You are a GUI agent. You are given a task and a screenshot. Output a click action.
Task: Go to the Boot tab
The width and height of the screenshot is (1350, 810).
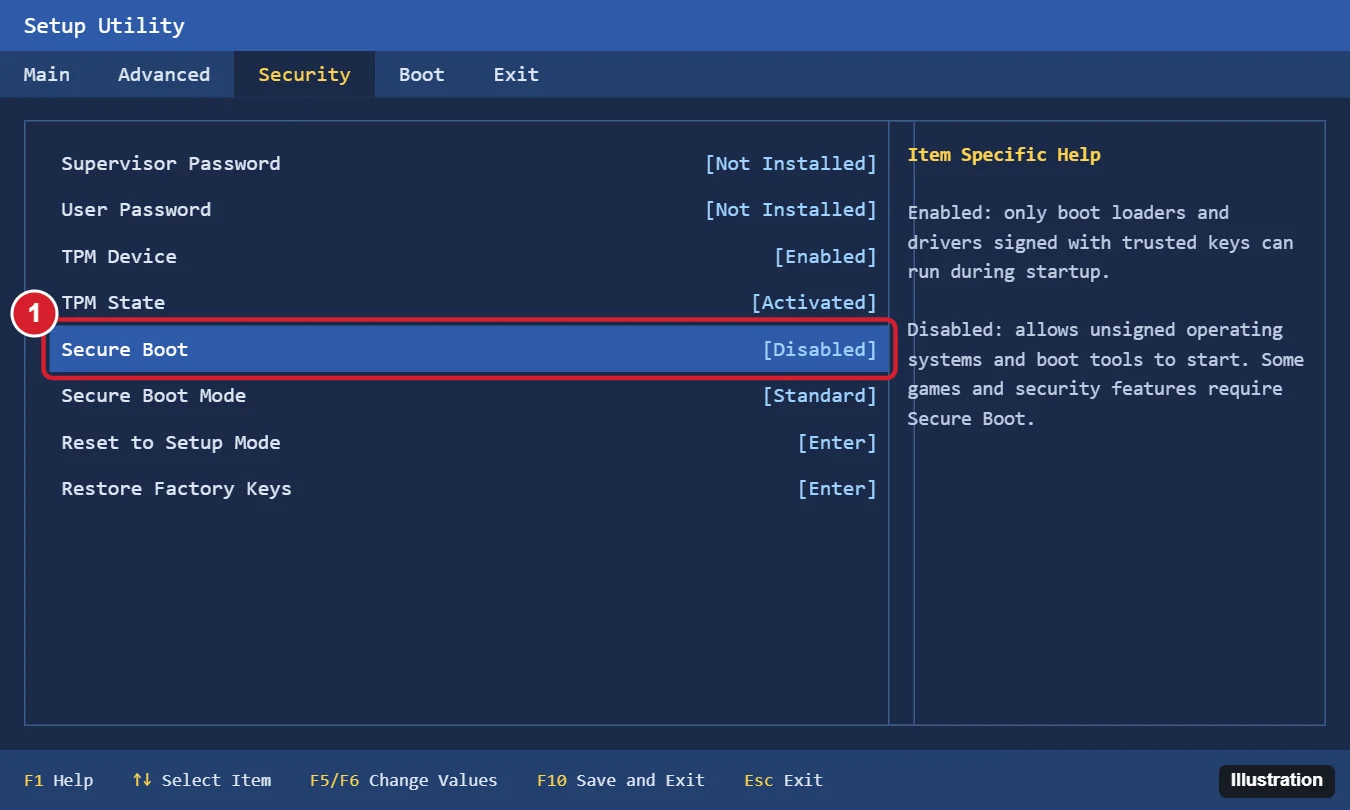(x=422, y=75)
